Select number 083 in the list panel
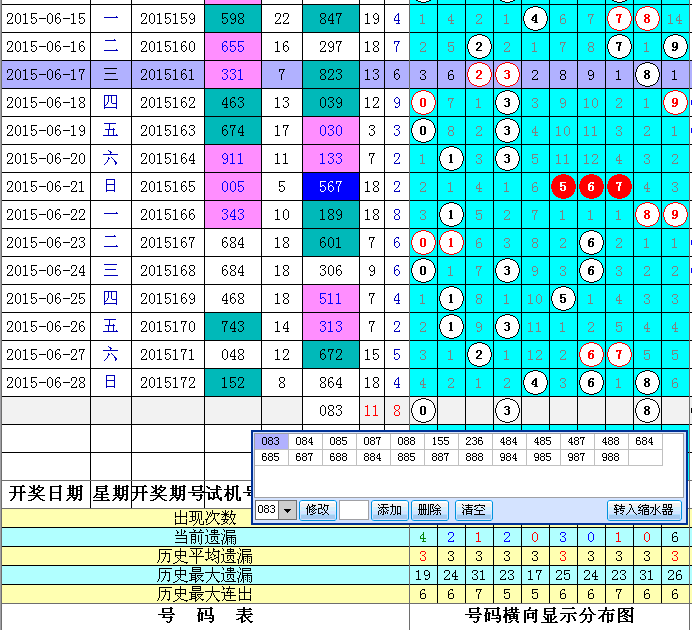Screen dimensions: 692x630 (271, 441)
